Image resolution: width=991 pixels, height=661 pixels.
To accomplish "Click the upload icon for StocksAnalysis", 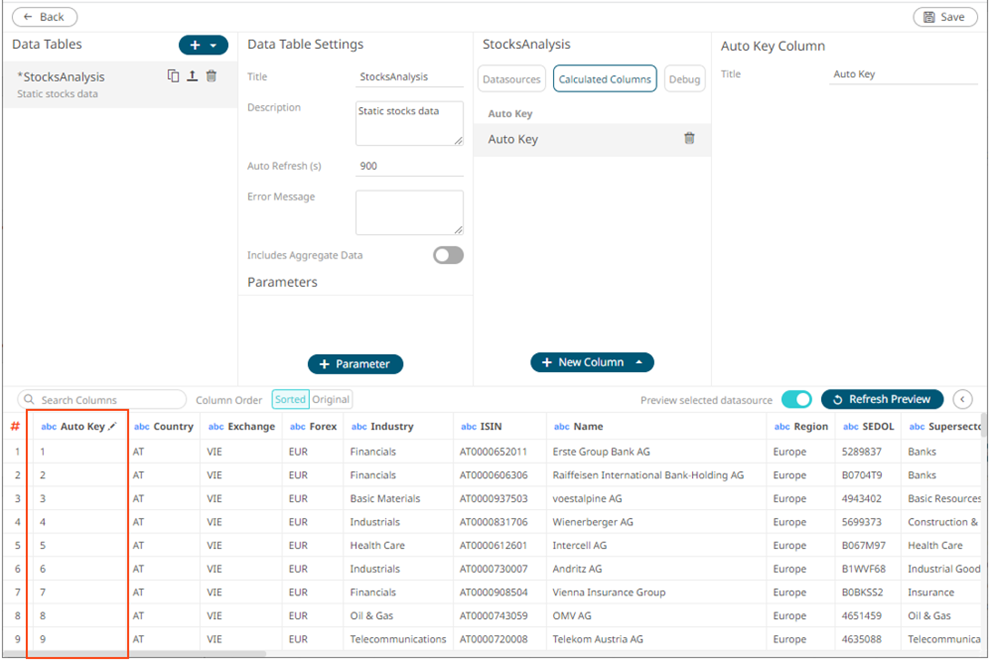I will pos(192,76).
